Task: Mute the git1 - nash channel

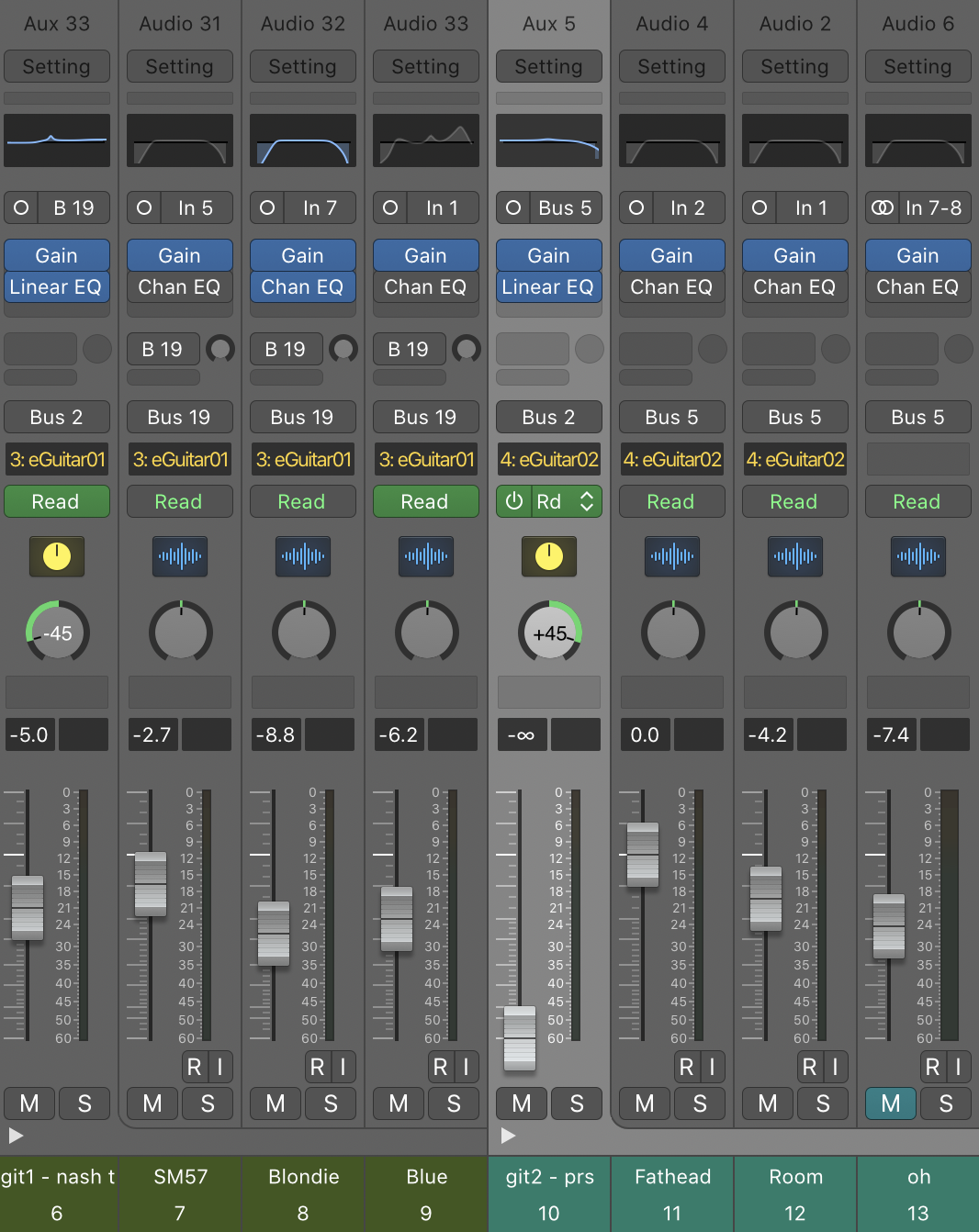Action: click(29, 1103)
